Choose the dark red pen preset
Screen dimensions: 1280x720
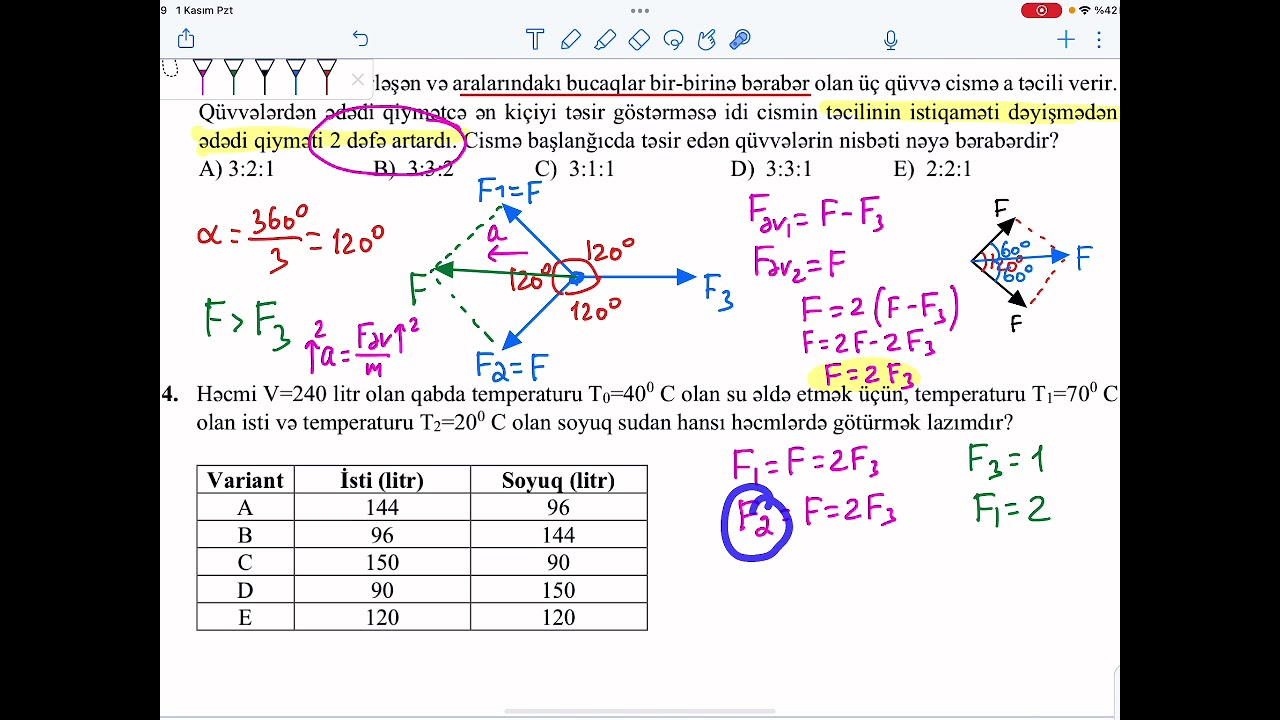pyautogui.click(x=327, y=76)
